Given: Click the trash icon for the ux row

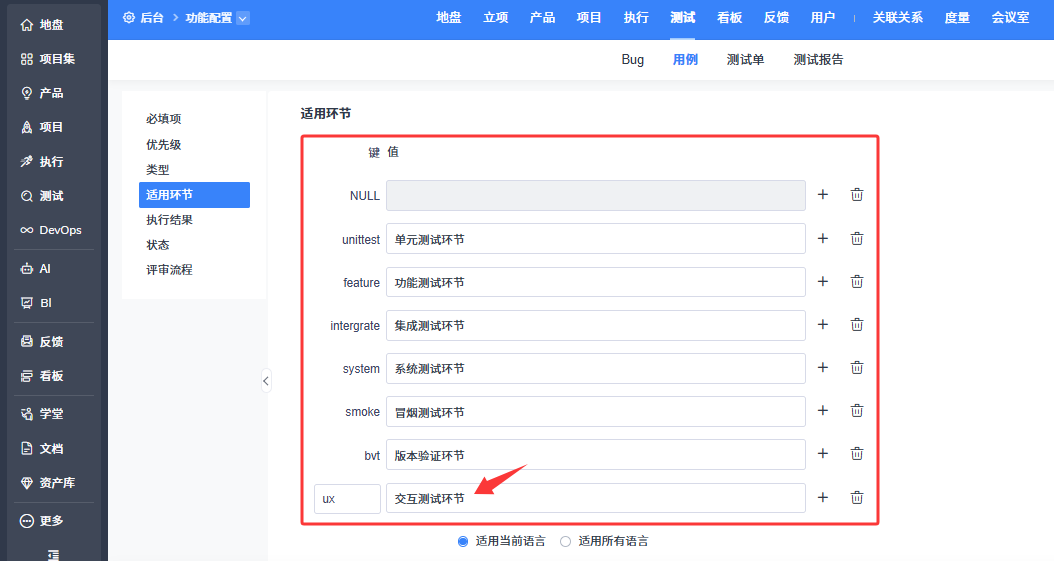Looking at the screenshot, I should pos(857,497).
